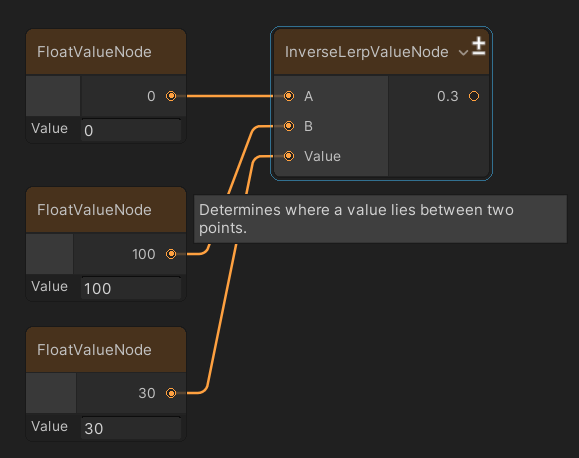Select input port B on InverseLerpValueNode
Screen dimensions: 579x458
[x=289, y=126]
